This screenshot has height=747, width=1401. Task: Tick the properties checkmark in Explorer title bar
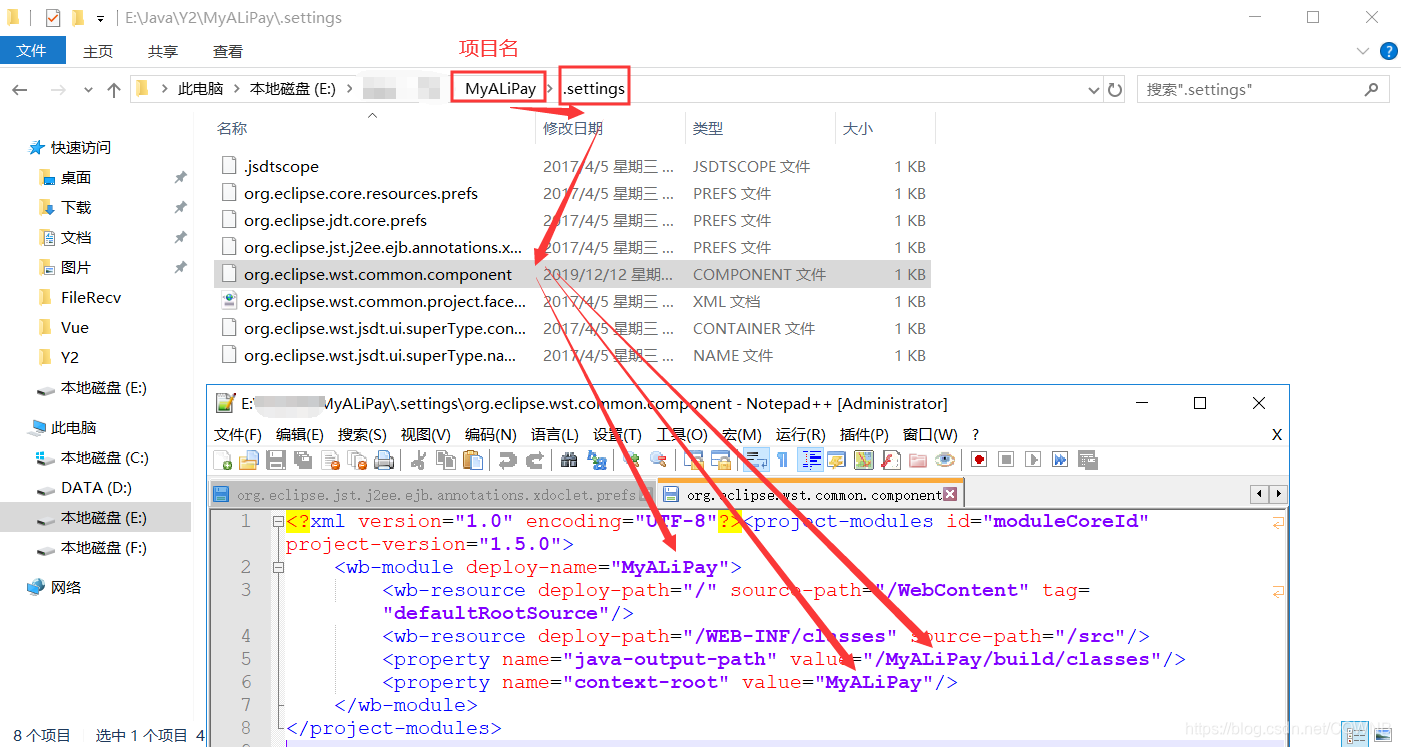pos(53,17)
